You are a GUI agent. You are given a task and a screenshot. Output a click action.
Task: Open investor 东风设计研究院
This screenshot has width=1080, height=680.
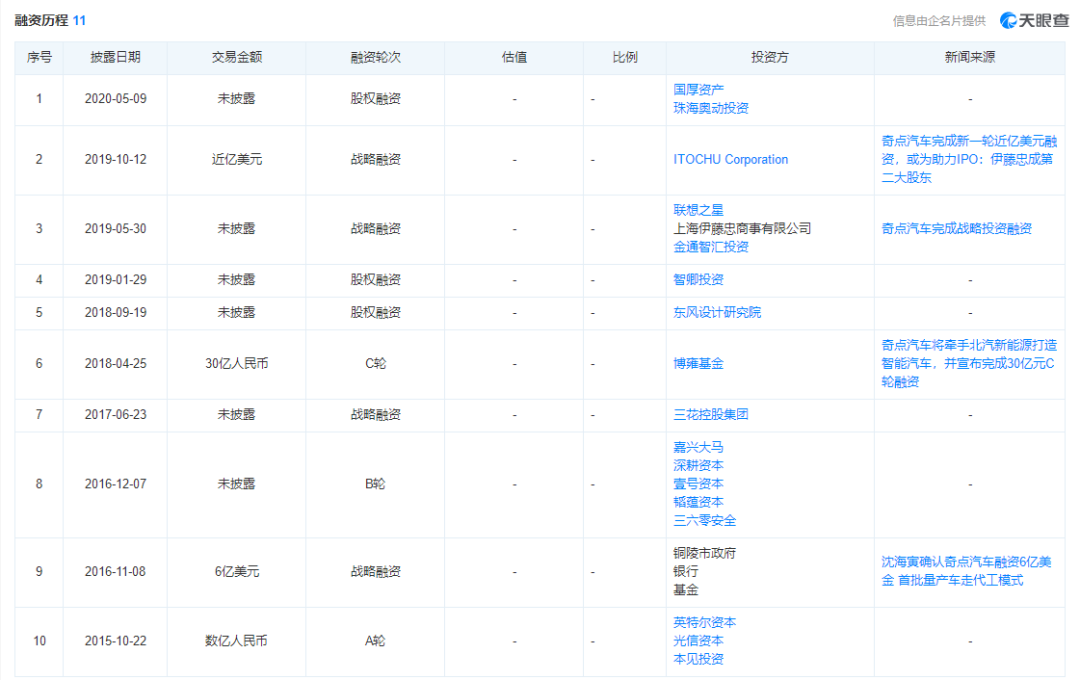[x=717, y=312]
